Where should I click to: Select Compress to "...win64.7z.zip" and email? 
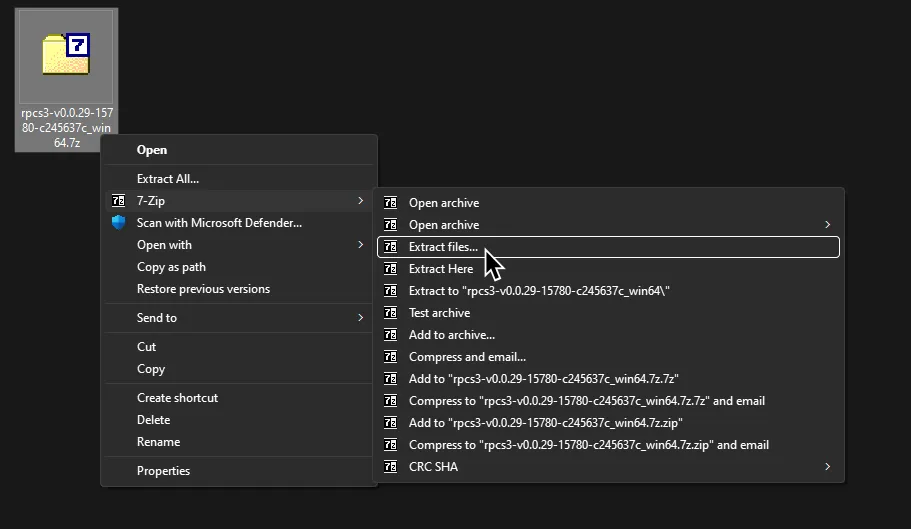(x=608, y=445)
